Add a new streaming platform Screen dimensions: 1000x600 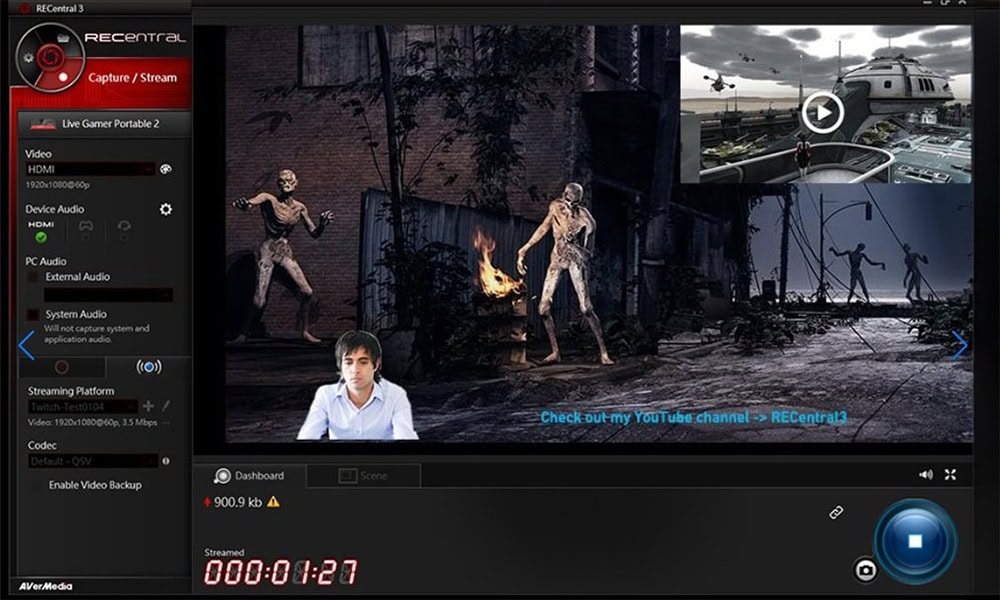click(148, 406)
